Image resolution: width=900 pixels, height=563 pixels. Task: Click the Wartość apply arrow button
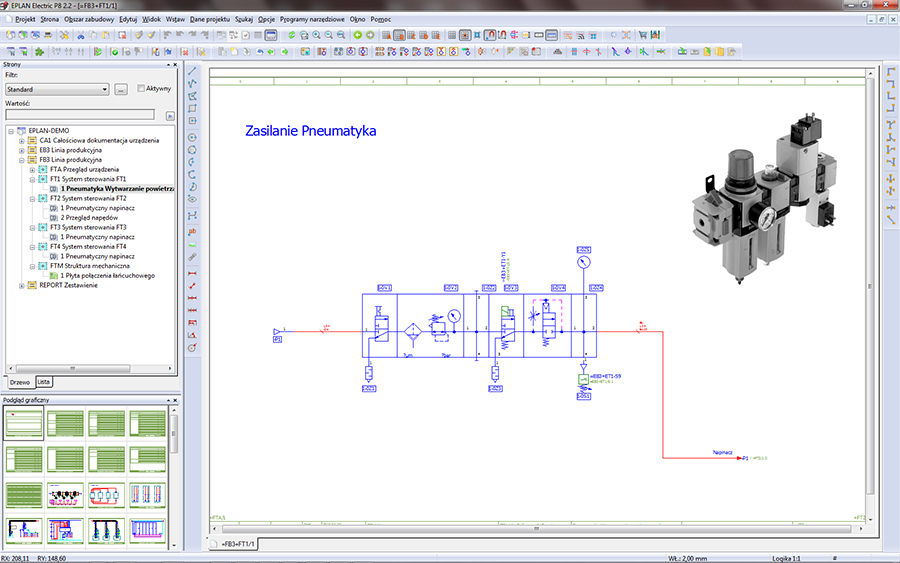(x=170, y=116)
